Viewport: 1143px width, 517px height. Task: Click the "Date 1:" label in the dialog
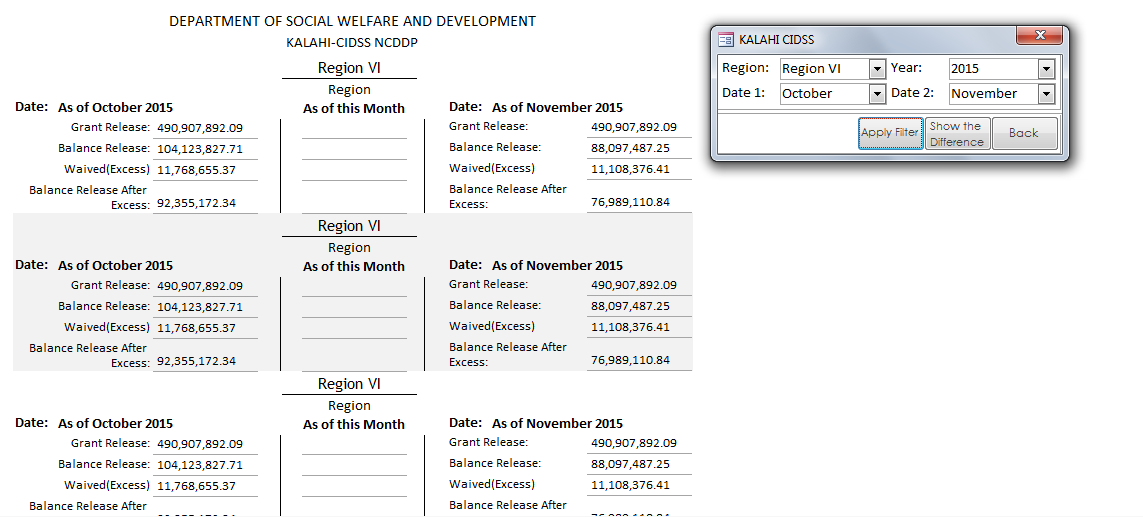pos(745,93)
